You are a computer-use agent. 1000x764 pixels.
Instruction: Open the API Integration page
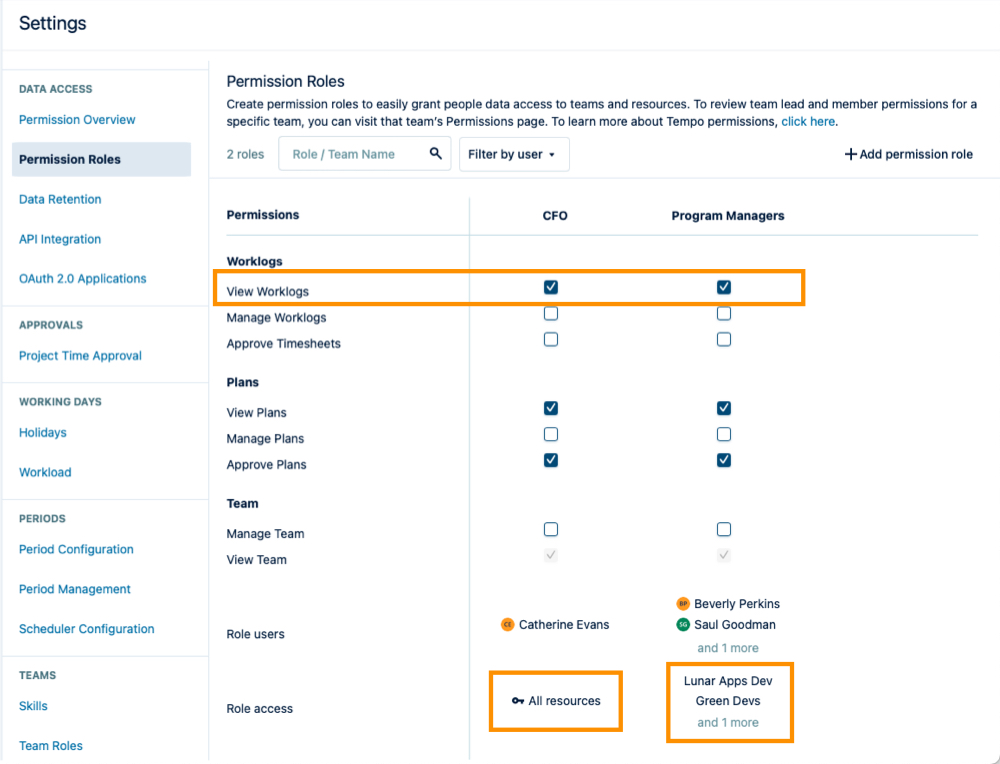click(x=60, y=239)
